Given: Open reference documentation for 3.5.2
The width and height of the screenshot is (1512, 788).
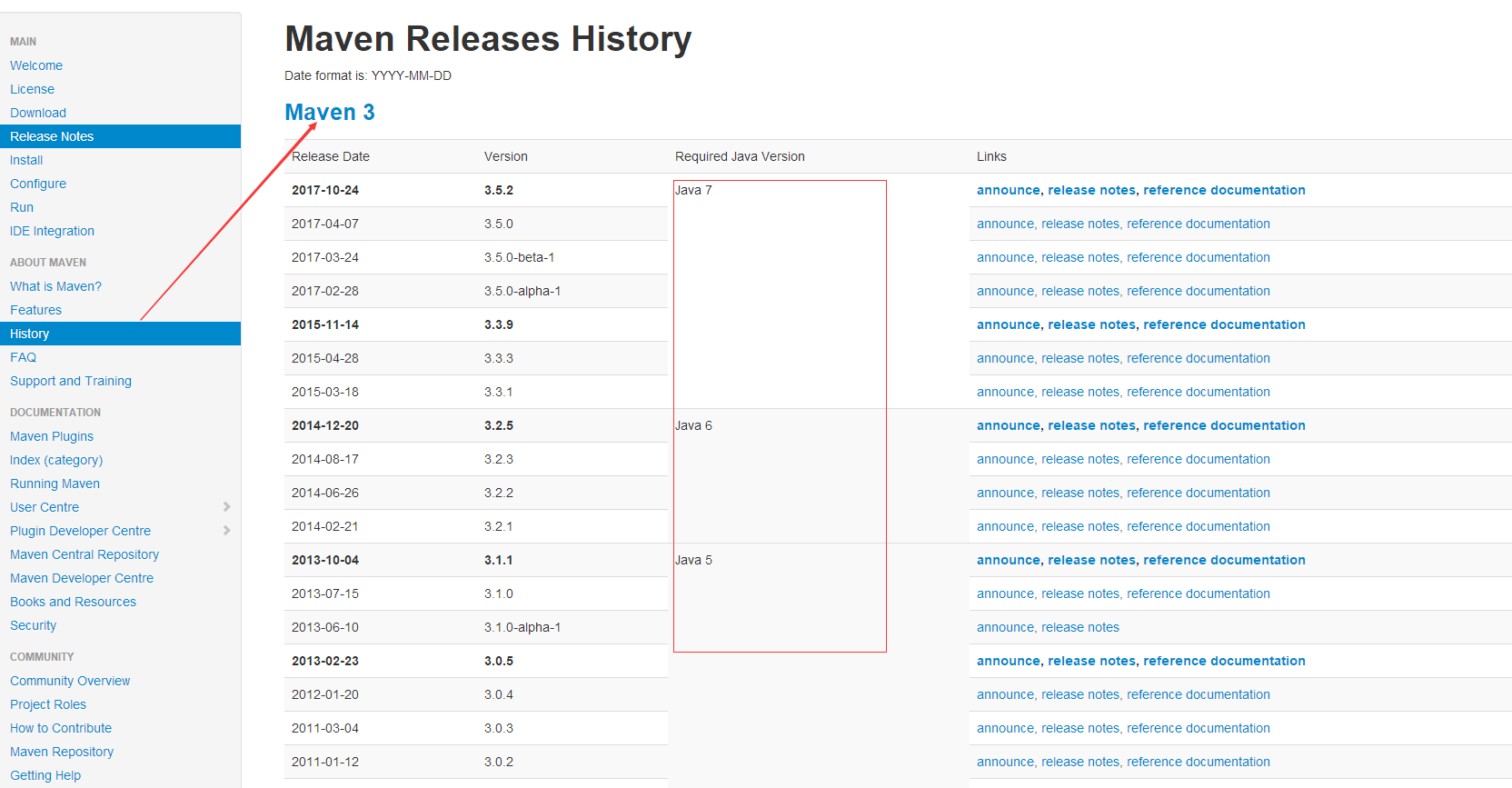Looking at the screenshot, I should [1224, 190].
